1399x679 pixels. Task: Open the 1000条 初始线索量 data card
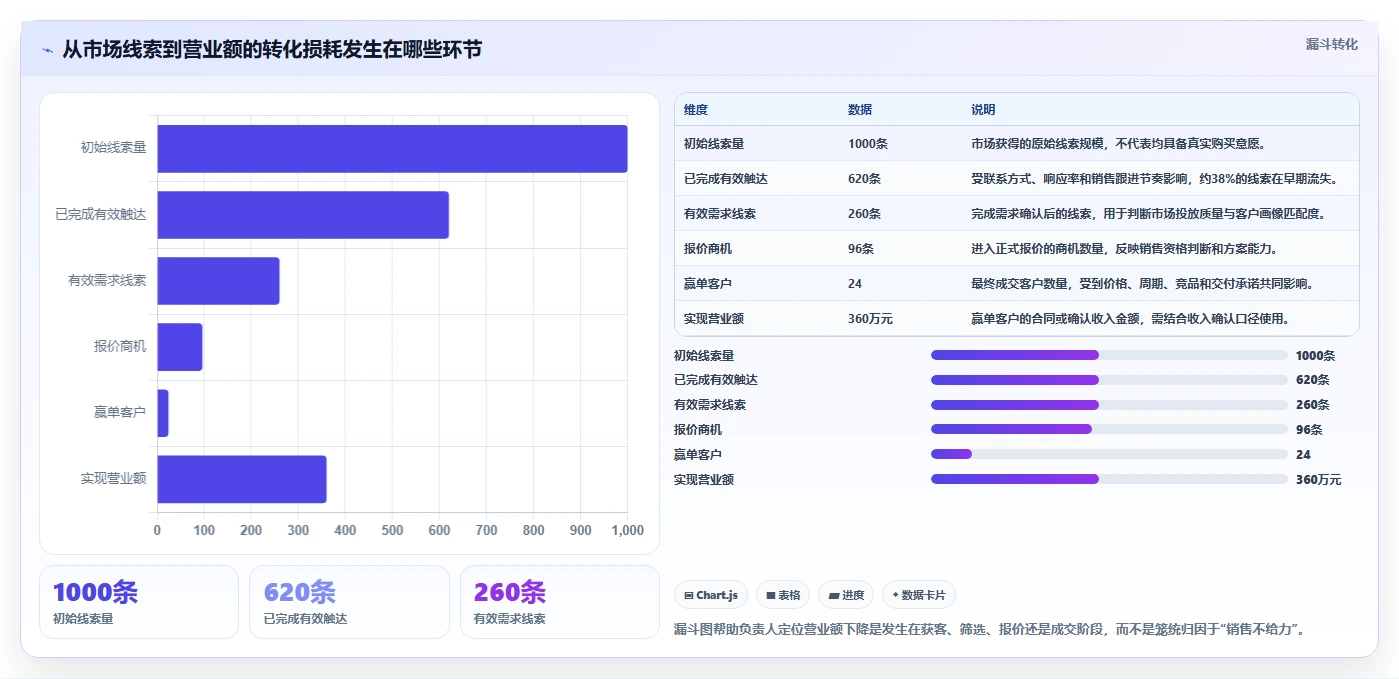click(x=139, y=602)
